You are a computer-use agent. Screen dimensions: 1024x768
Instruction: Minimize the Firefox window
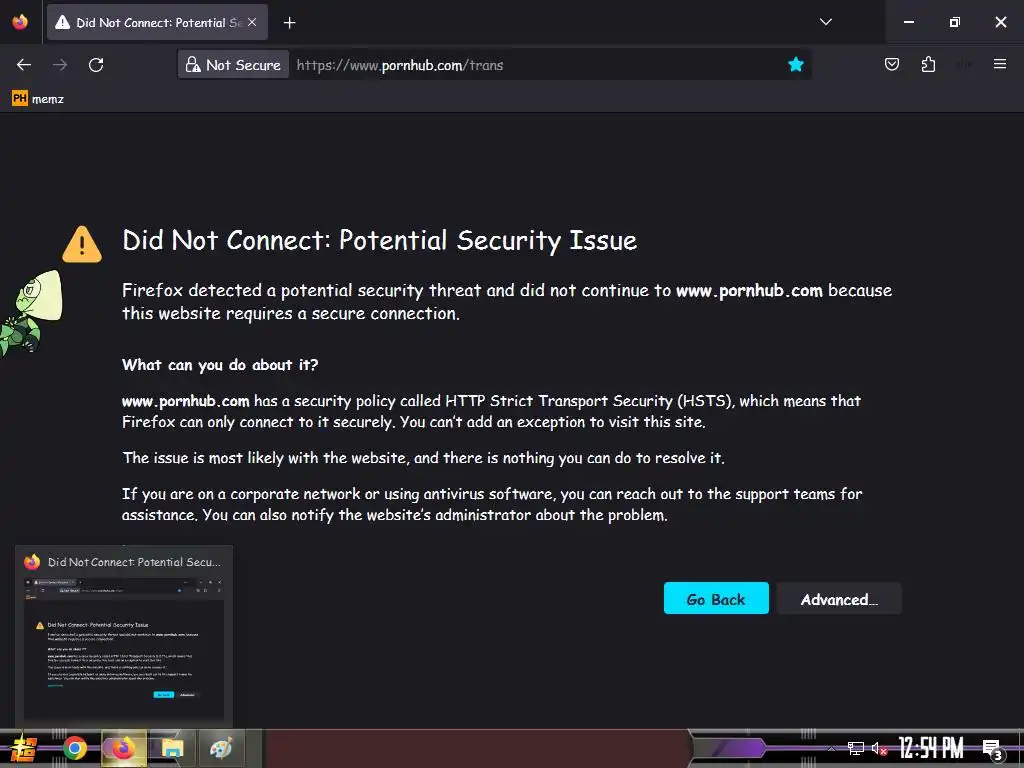pyautogui.click(x=908, y=22)
